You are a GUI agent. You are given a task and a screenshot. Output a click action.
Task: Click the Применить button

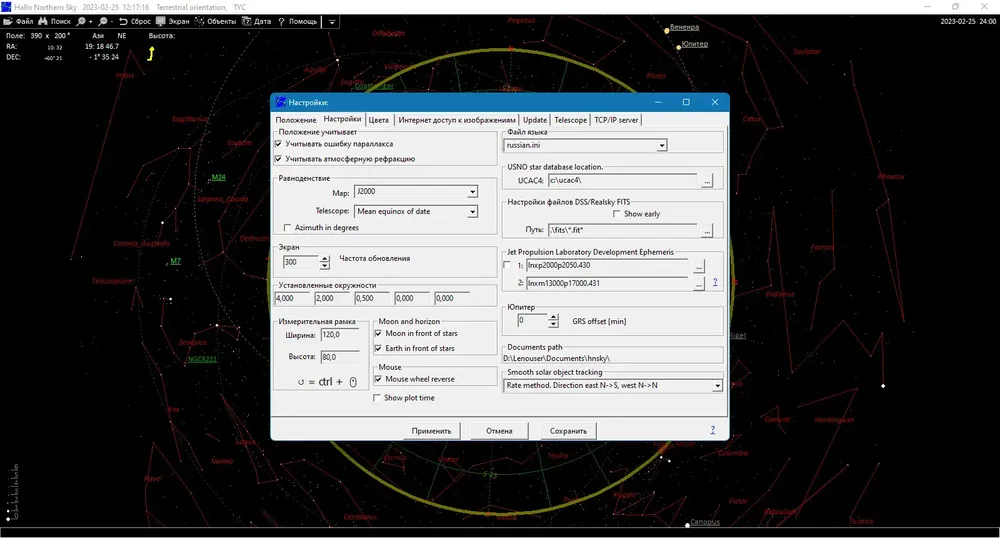click(431, 431)
